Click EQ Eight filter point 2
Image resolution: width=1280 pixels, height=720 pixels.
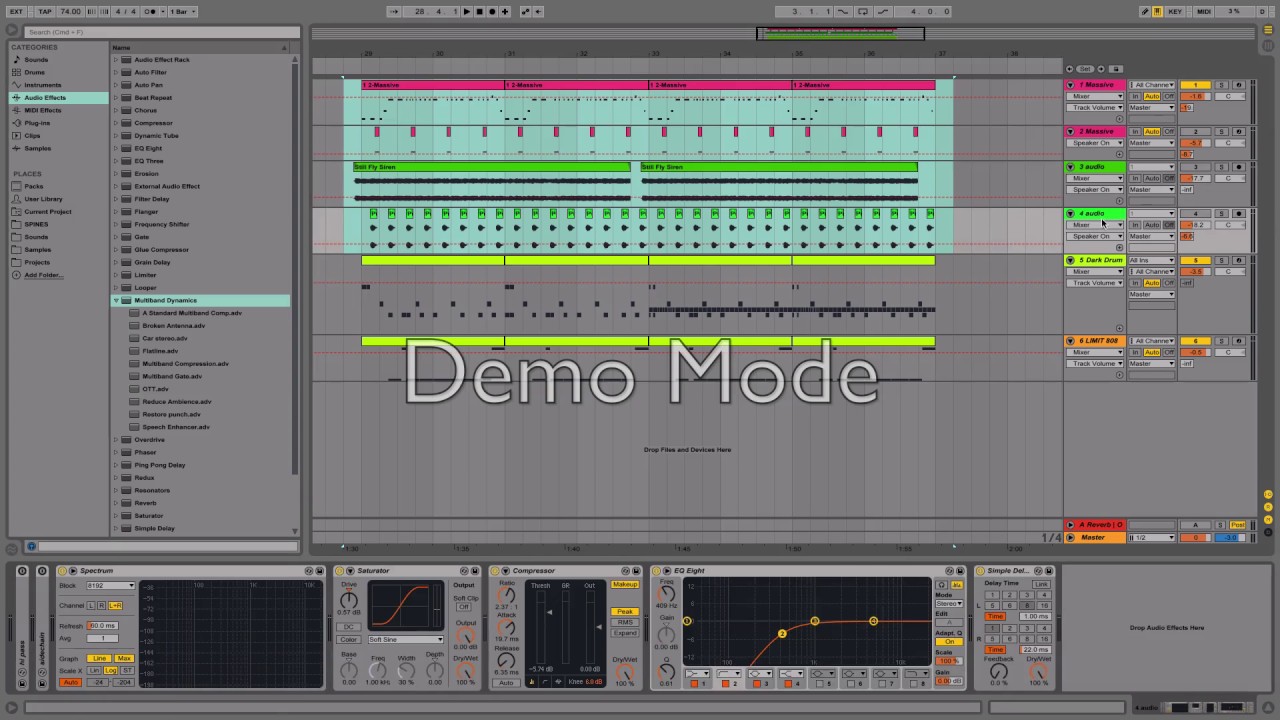[782, 633]
